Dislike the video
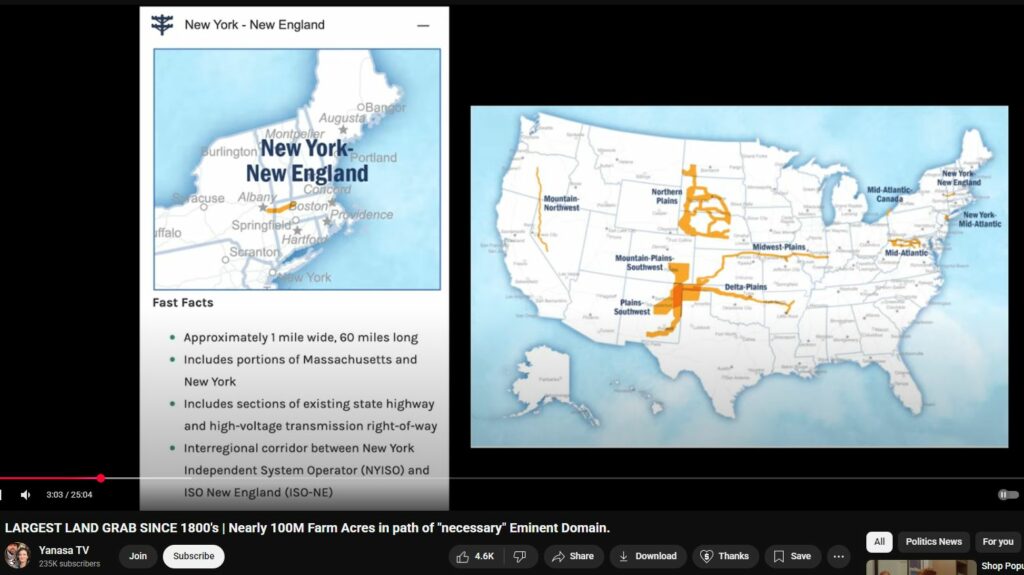Screen dimensions: 1024x575 tap(520, 556)
